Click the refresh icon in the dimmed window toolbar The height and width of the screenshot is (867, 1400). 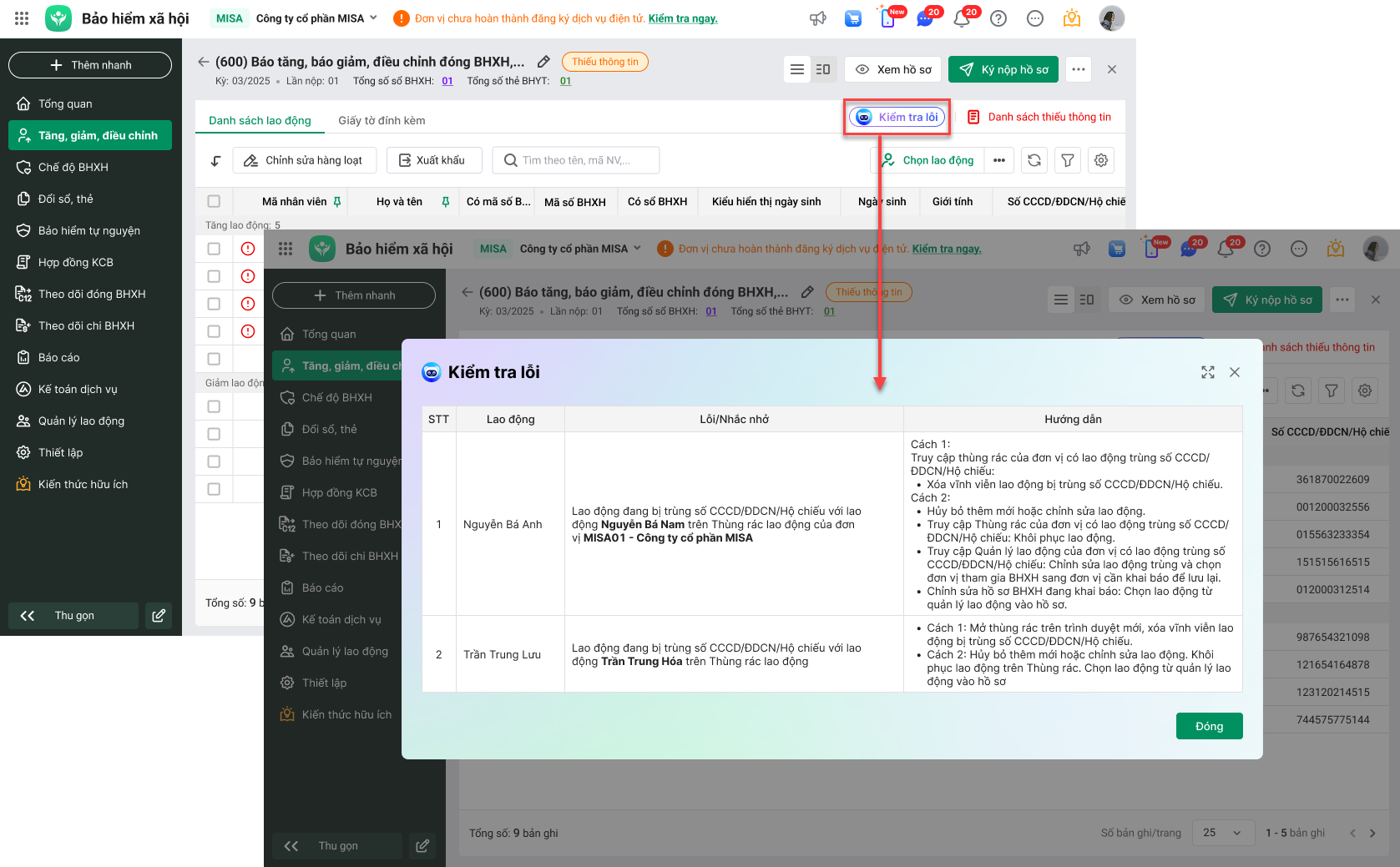click(1298, 391)
